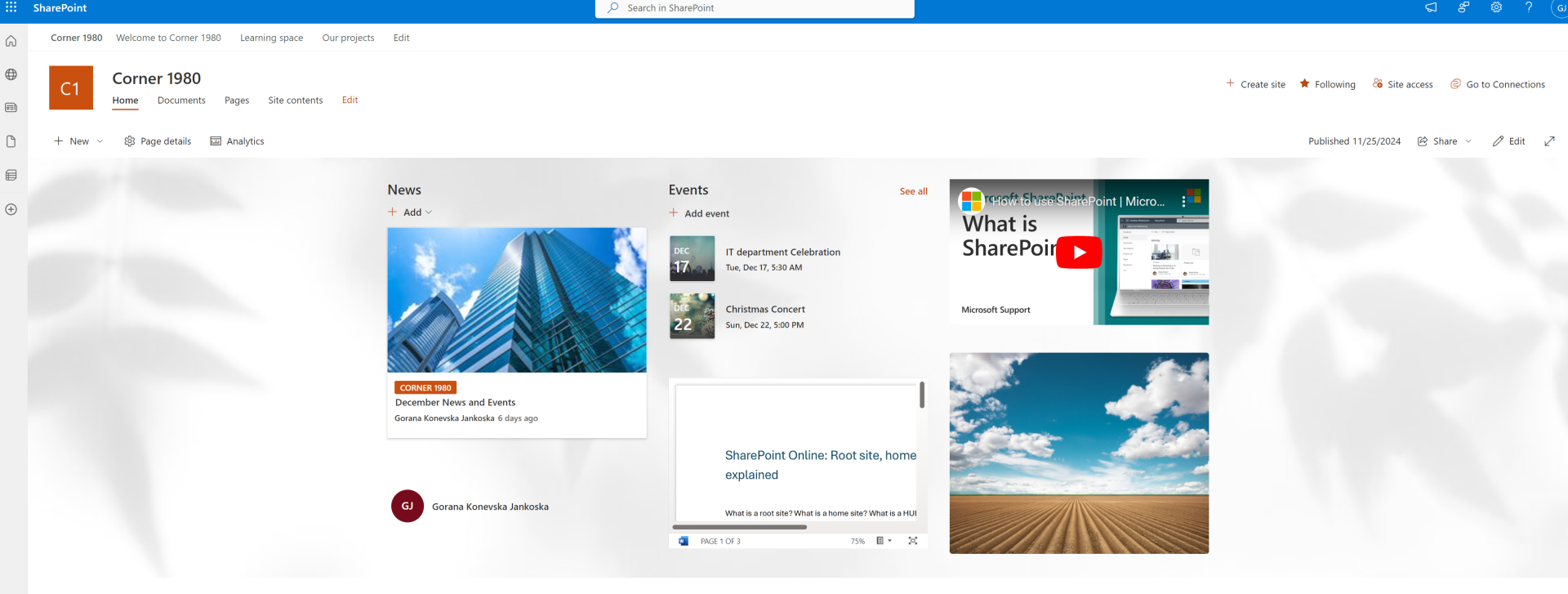Click orange Edit link in site navigation
The width and height of the screenshot is (1568, 594).
[x=350, y=100]
